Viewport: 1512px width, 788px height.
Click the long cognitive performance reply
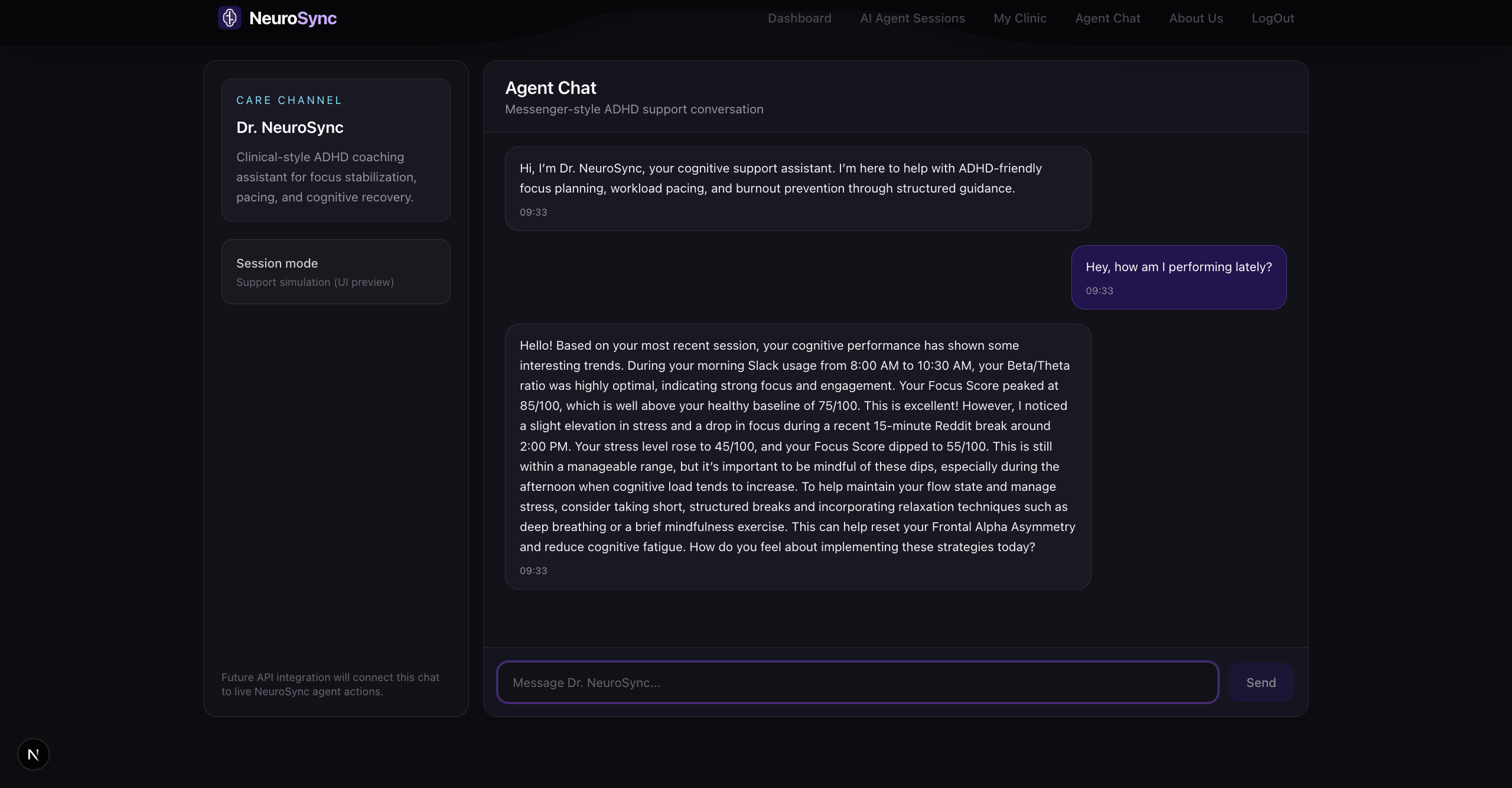click(x=797, y=456)
